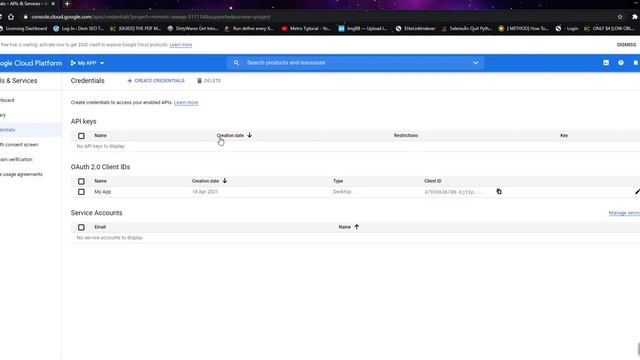This screenshot has height=360, width=640.
Task: Click the Key column header
Action: click(x=564, y=136)
